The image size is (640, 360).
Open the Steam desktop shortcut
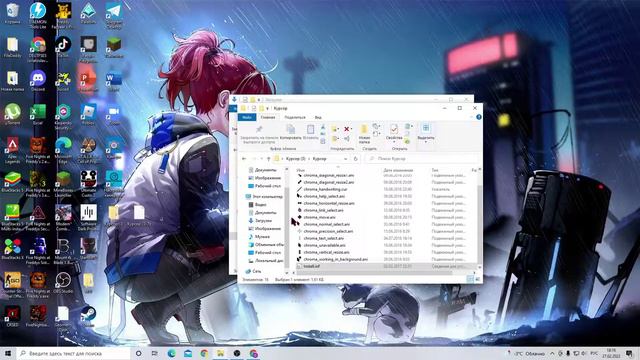(x=88, y=316)
